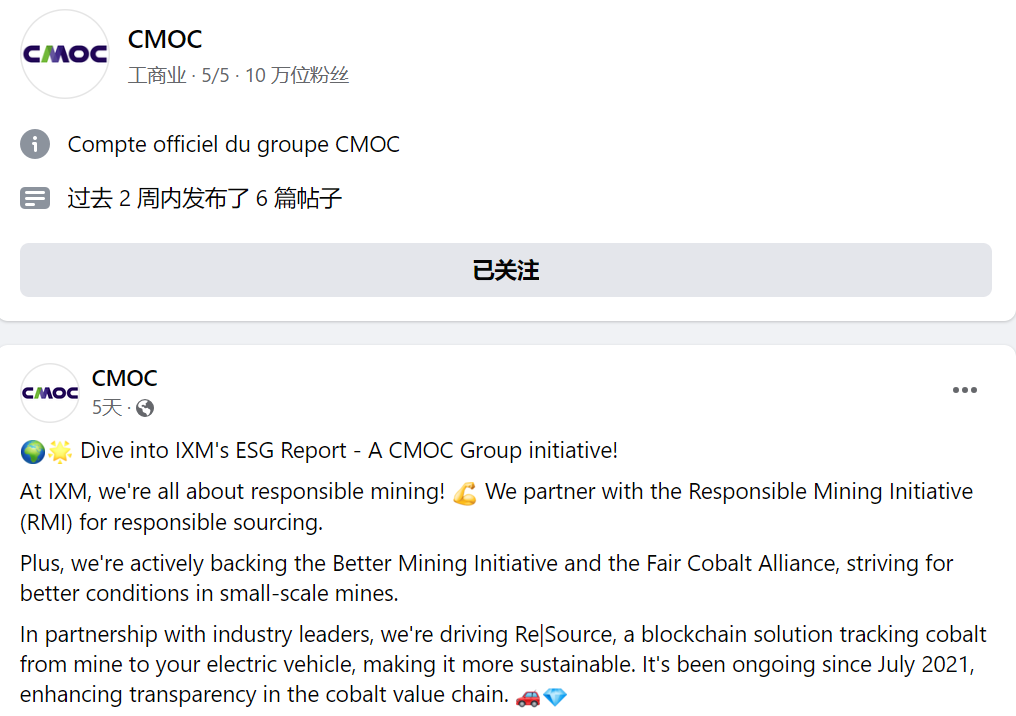
Task: Click the 工商业 category label
Action: point(157,75)
